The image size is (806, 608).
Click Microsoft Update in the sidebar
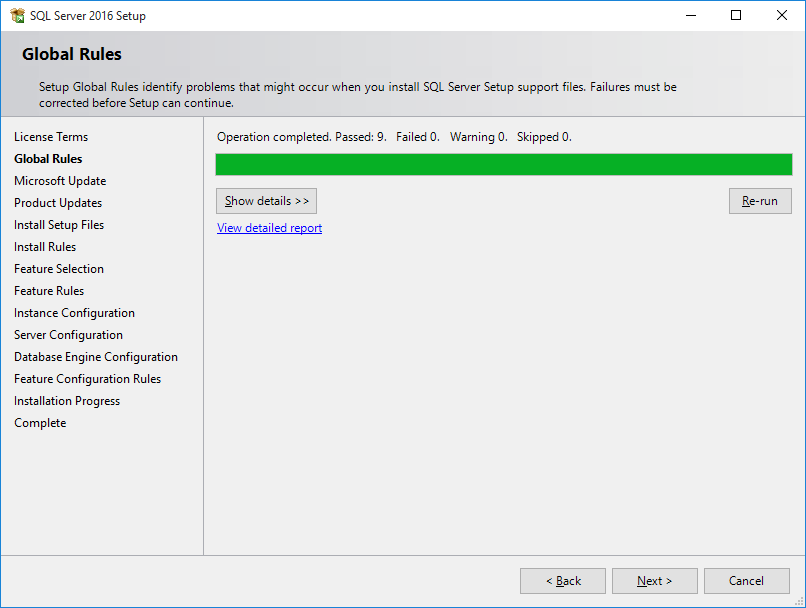[x=60, y=181]
